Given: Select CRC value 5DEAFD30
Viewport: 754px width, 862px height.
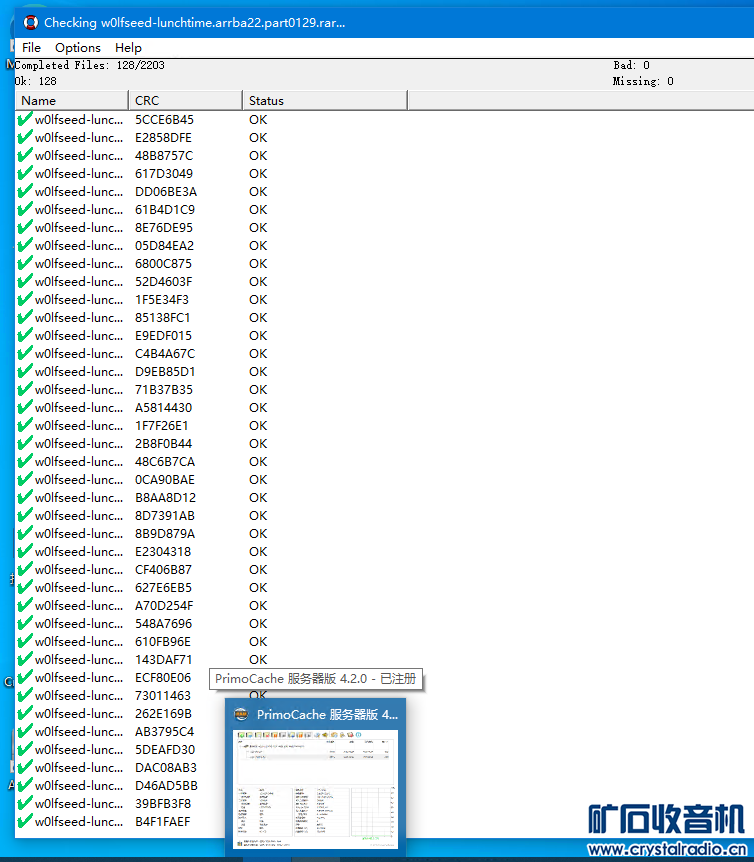Looking at the screenshot, I should [x=165, y=749].
